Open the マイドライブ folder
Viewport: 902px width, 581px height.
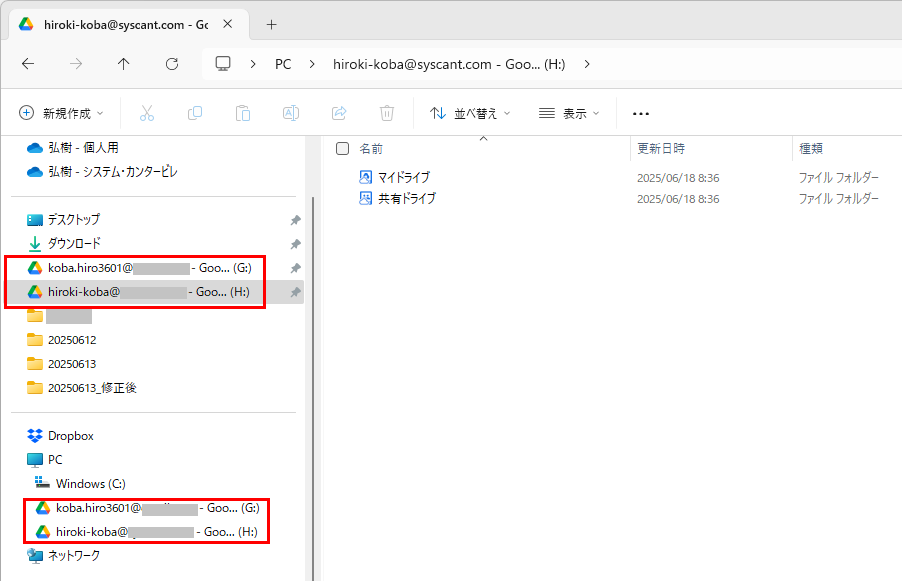pos(404,178)
